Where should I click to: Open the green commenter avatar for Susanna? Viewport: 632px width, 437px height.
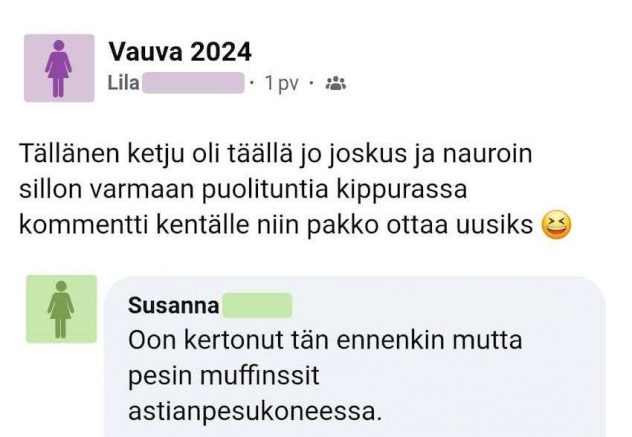click(61, 309)
